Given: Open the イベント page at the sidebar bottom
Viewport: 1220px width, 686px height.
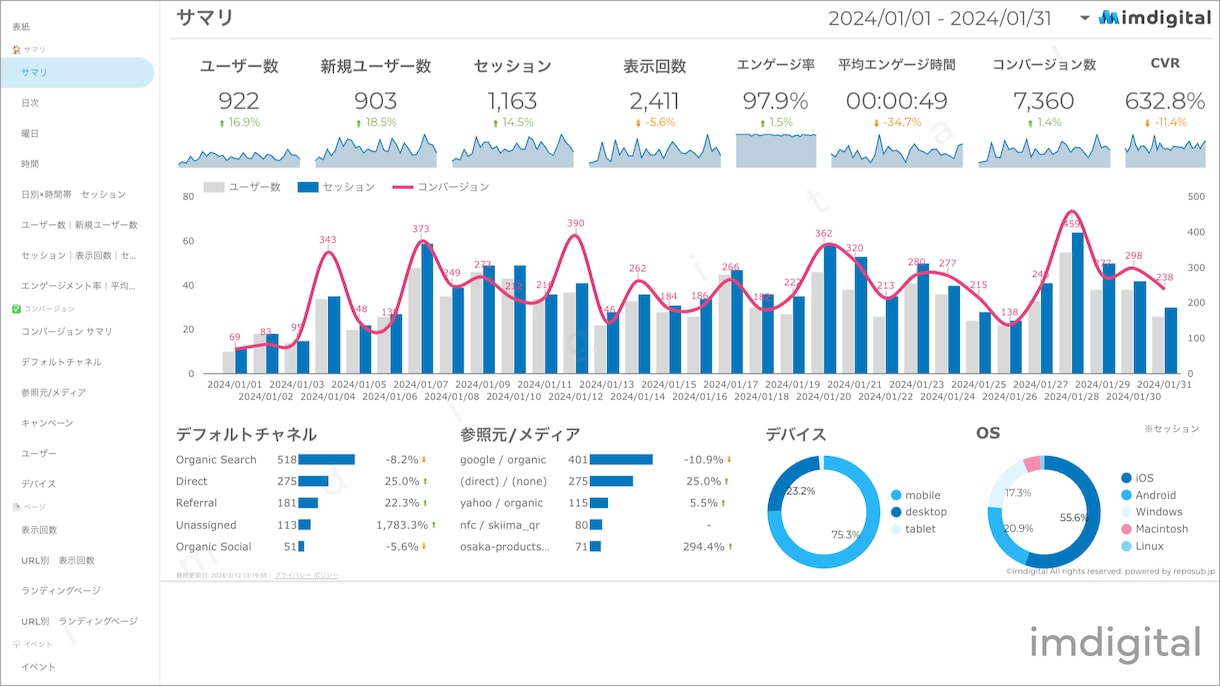Looking at the screenshot, I should [39, 667].
